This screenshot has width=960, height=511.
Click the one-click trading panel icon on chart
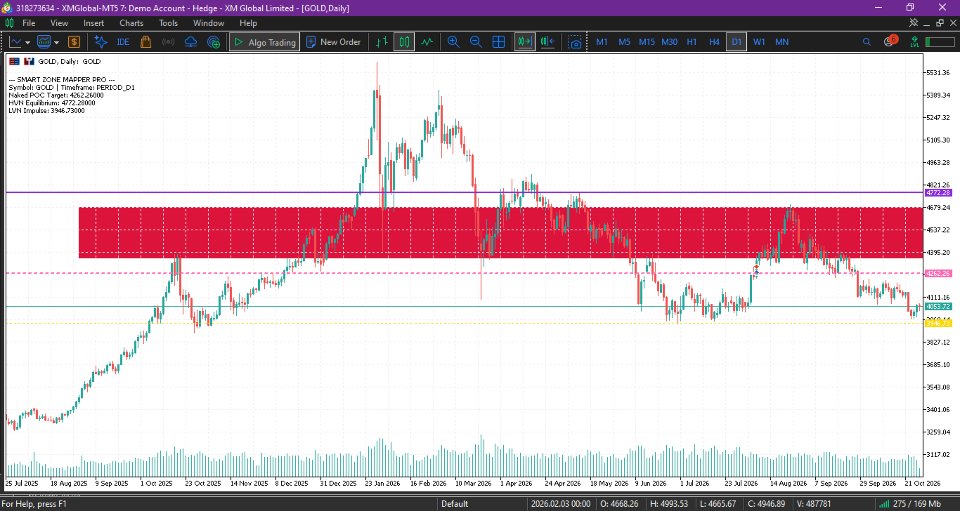pyautogui.click(x=29, y=61)
